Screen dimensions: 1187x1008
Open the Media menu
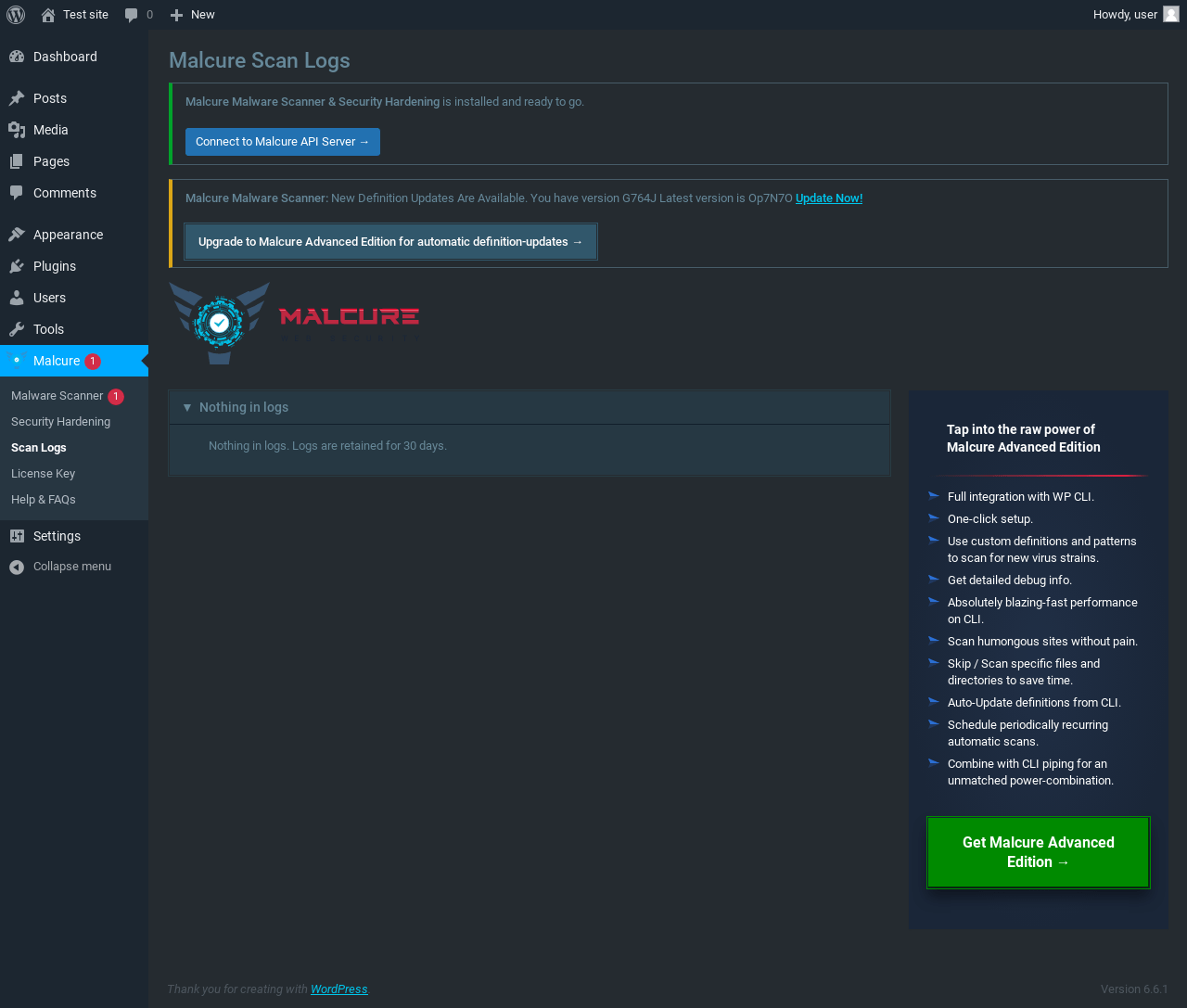pyautogui.click(x=74, y=130)
